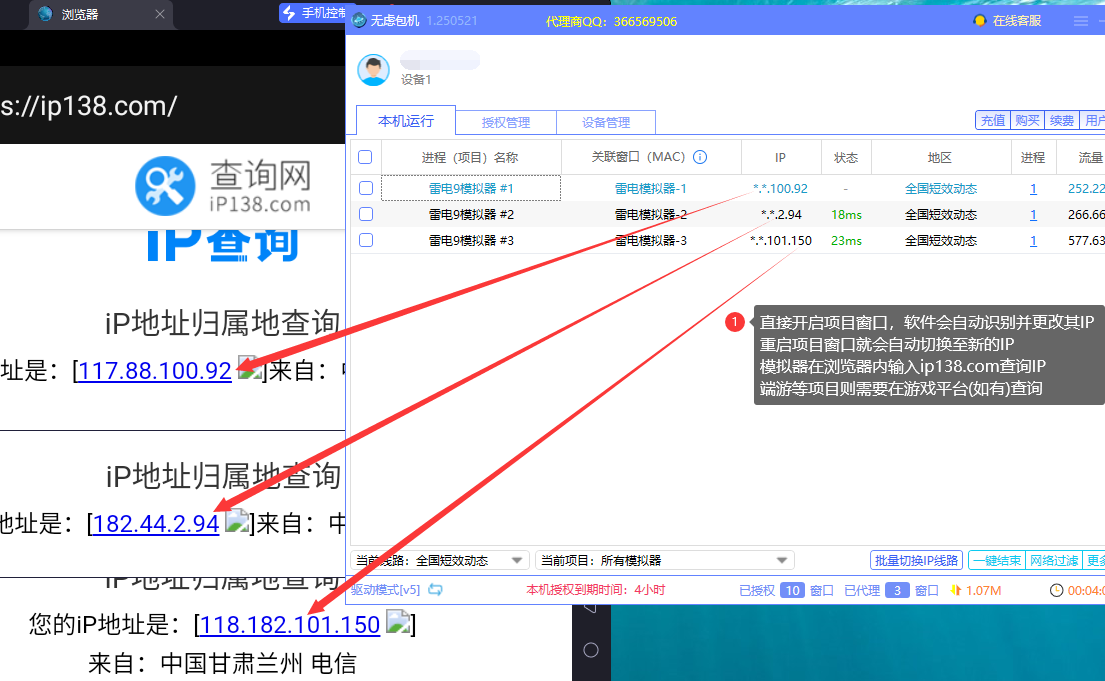Screen dimensions: 1105x681
Task: Open the 当前项目 所有模拟器 dropdown
Action: pos(665,560)
